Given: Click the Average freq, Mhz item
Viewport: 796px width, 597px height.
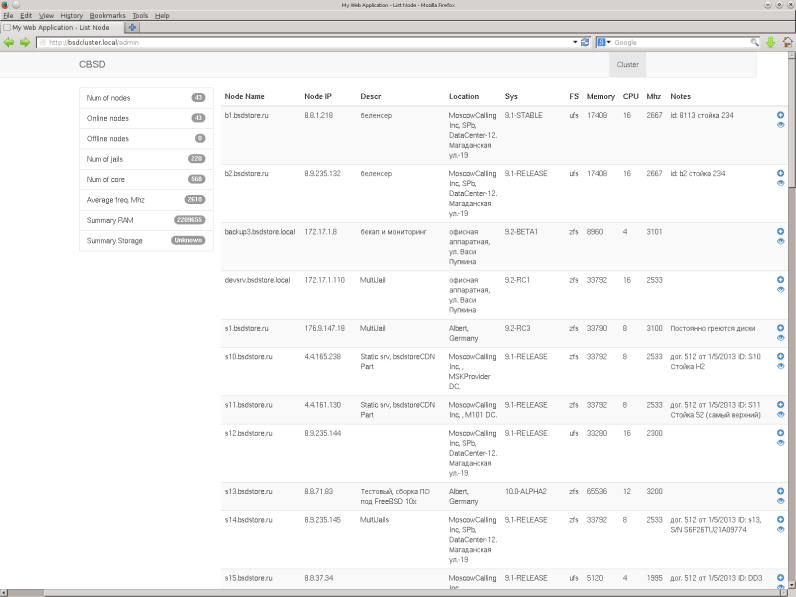Looking at the screenshot, I should coord(146,200).
